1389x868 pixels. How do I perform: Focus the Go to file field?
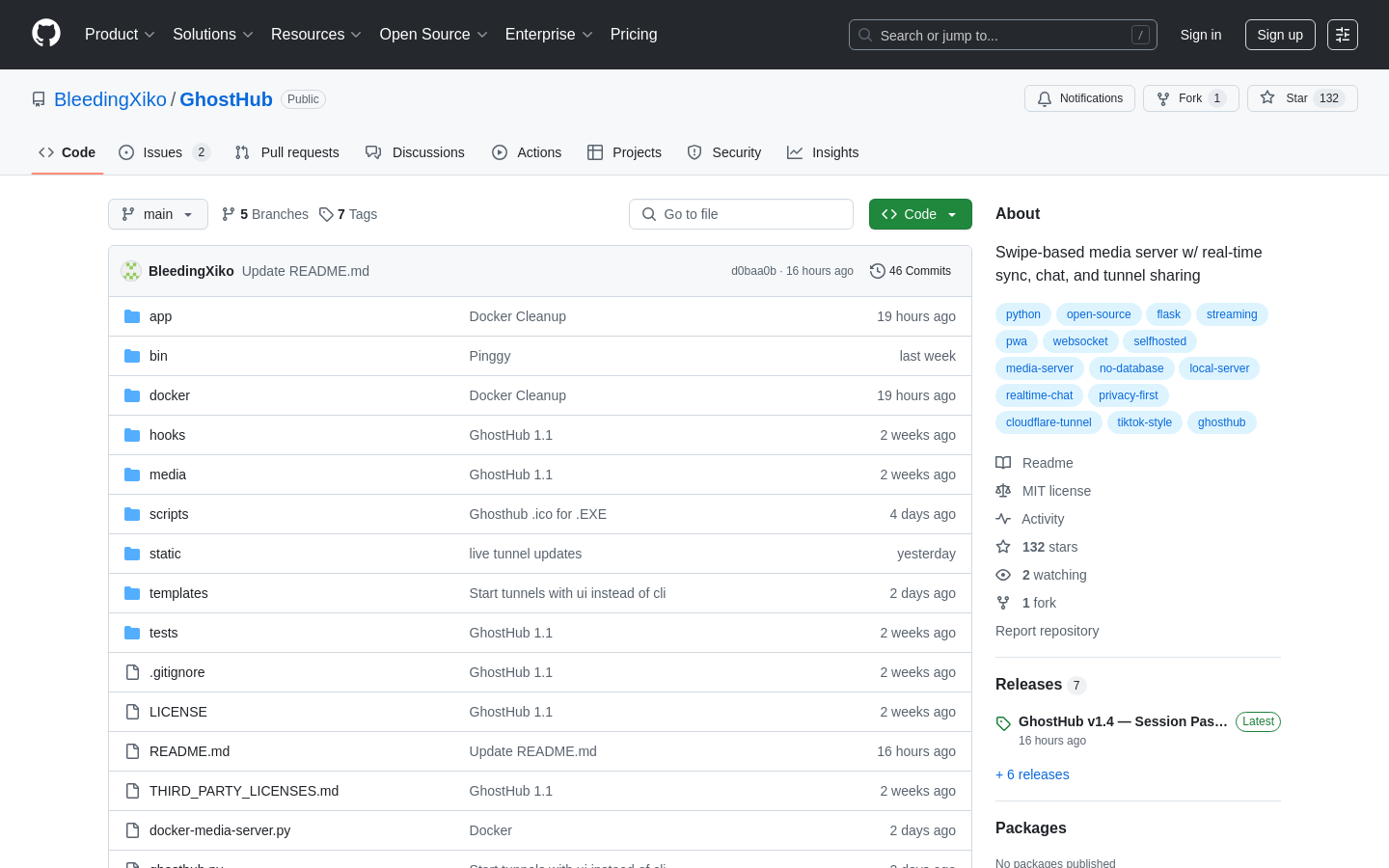[741, 214]
